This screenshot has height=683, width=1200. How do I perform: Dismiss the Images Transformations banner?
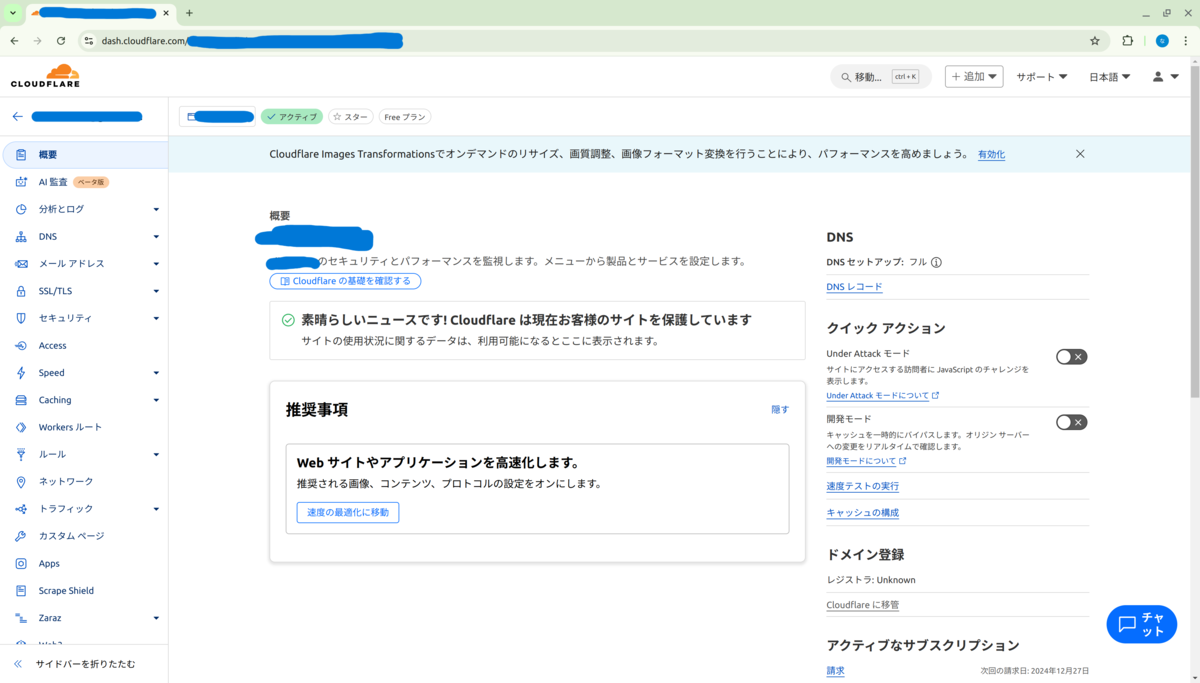1080,154
